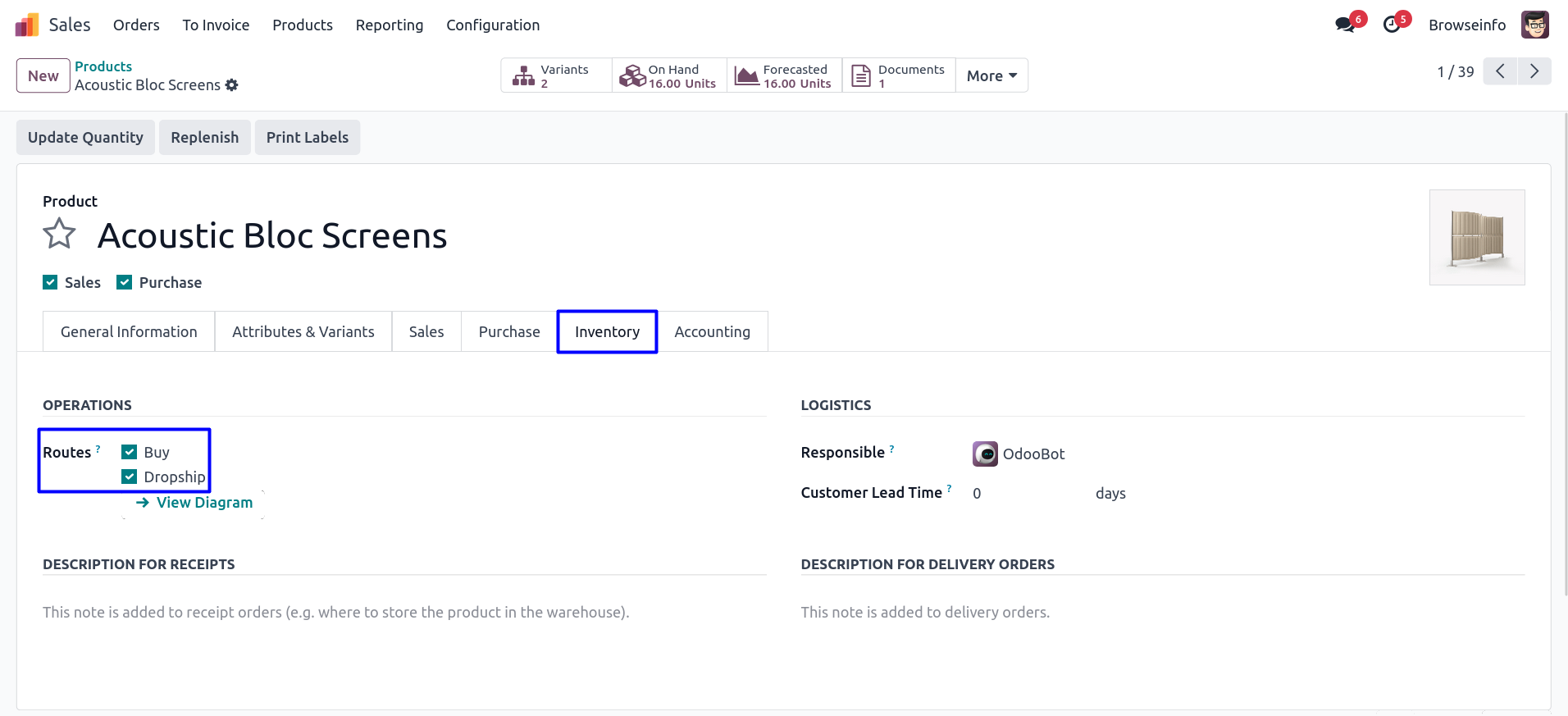Image resolution: width=1568 pixels, height=716 pixels.
Task: Switch to the General Information tab
Action: [129, 331]
